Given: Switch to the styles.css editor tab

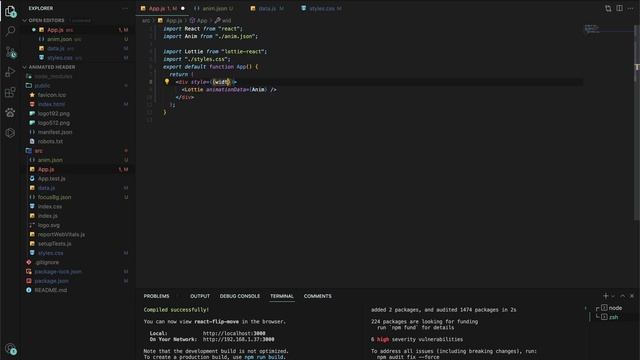Looking at the screenshot, I should (x=322, y=8).
